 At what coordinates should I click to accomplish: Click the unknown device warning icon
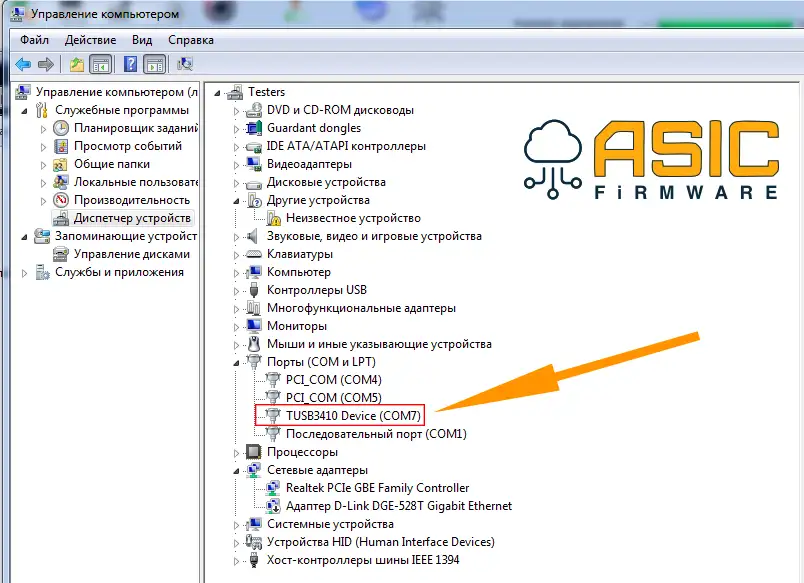[273, 218]
